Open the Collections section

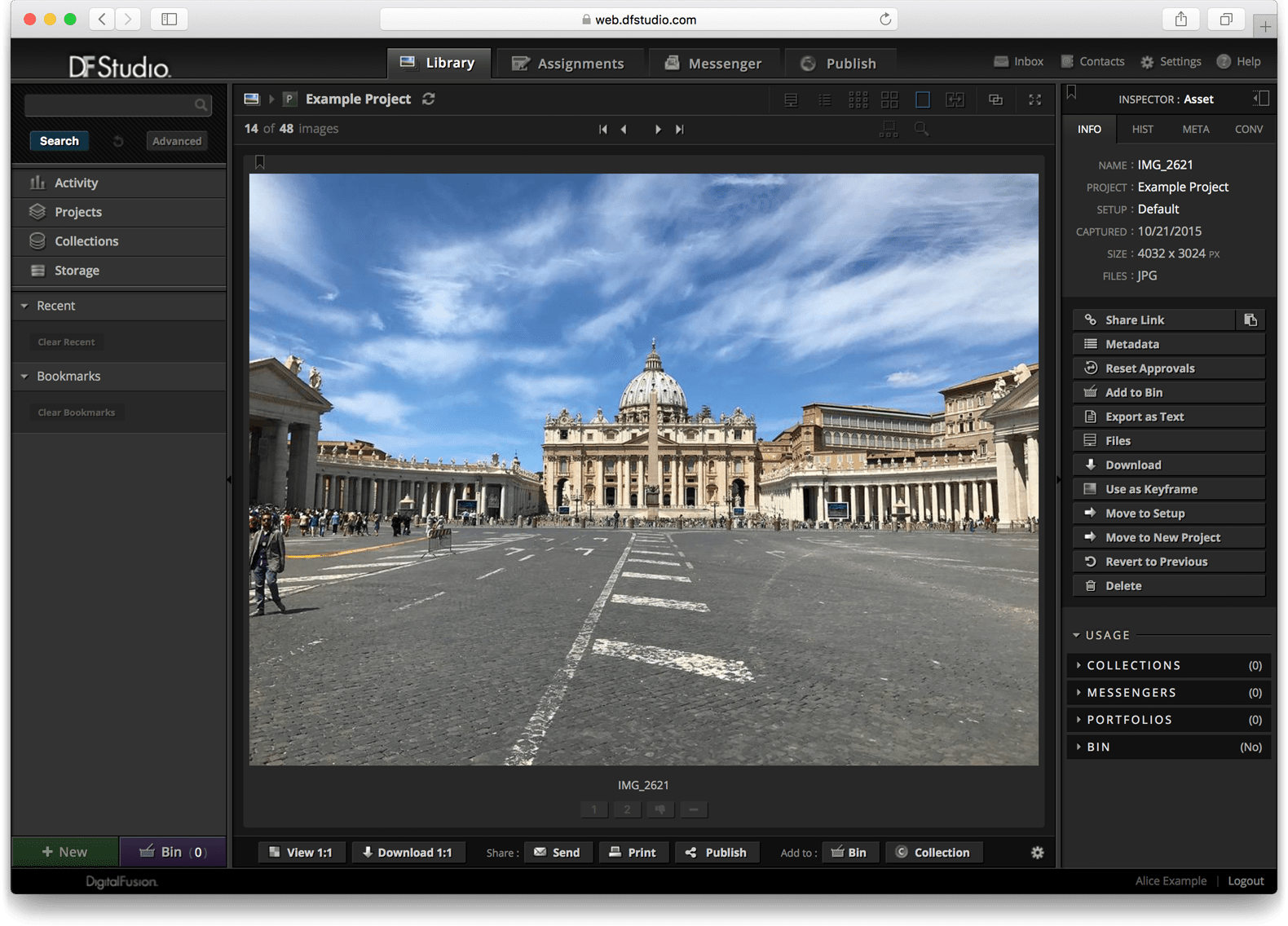[119, 241]
